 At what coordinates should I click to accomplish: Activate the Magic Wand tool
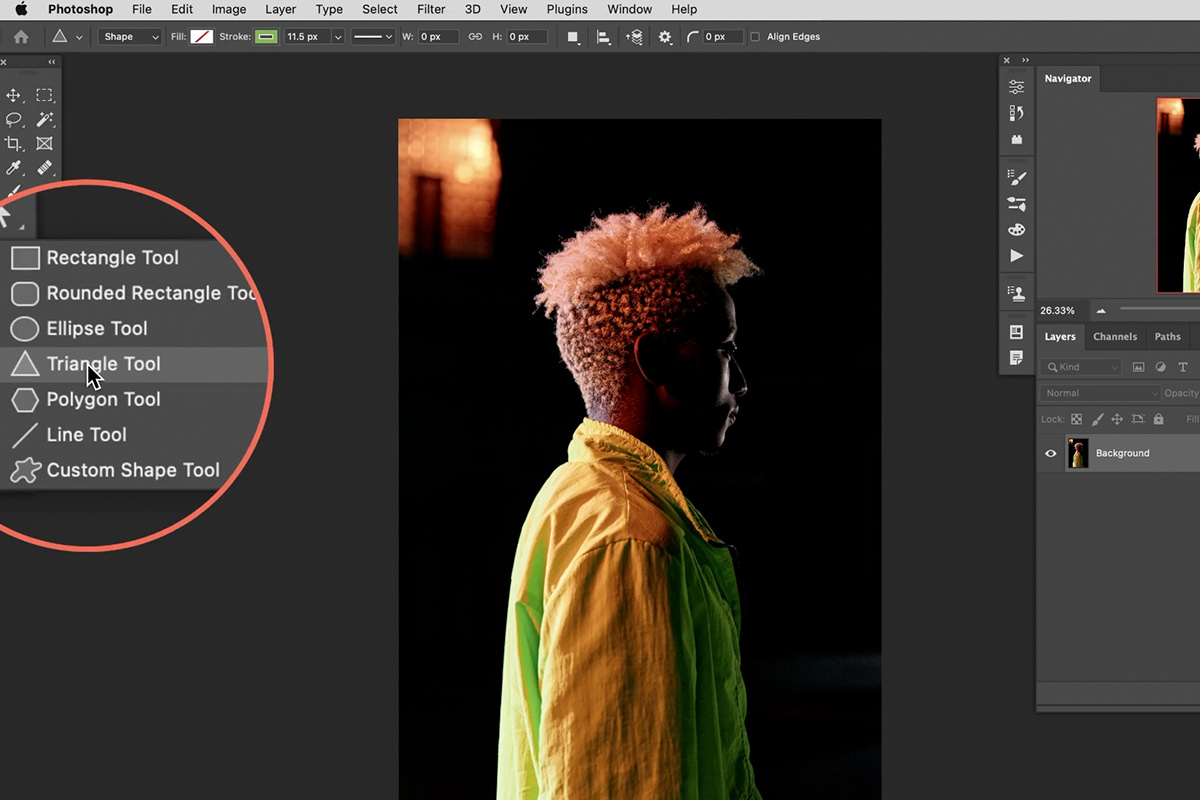pyautogui.click(x=44, y=119)
